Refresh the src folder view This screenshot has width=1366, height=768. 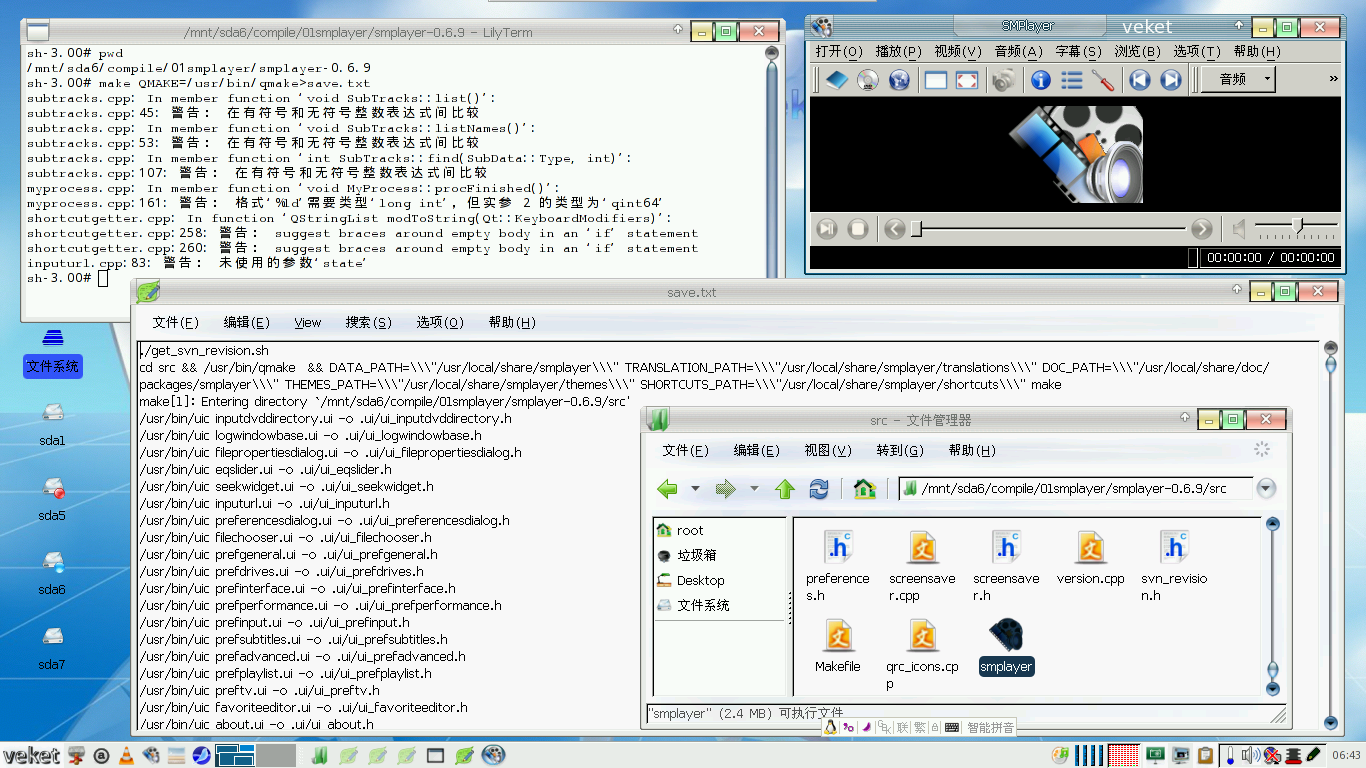(x=819, y=489)
